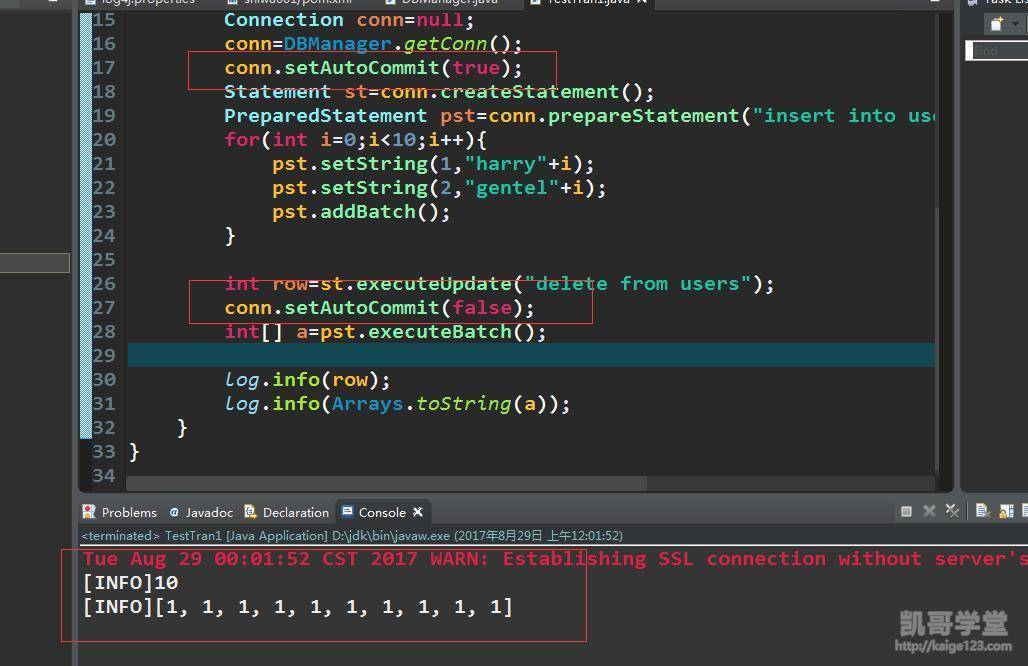Click the terminated TestTran1 launch description
The height and width of the screenshot is (666, 1028).
click(x=352, y=536)
